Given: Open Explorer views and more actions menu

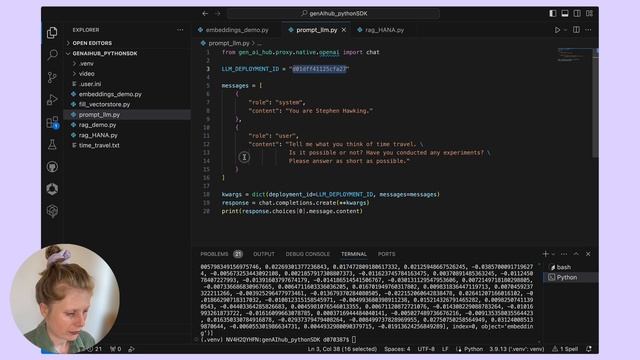Looking at the screenshot, I should (180, 30).
